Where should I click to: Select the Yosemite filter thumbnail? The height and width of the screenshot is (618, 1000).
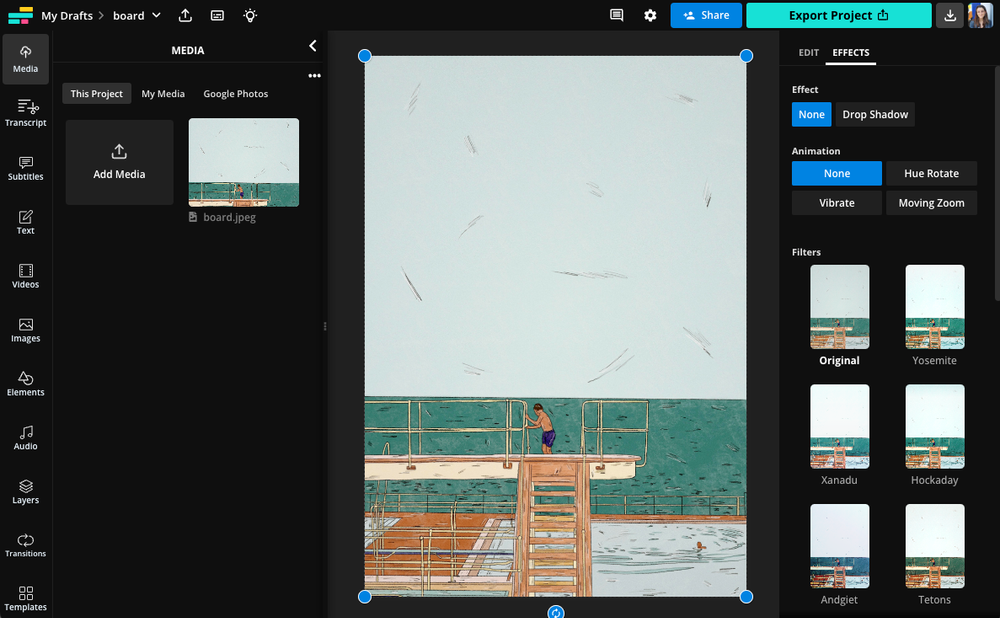coord(934,306)
